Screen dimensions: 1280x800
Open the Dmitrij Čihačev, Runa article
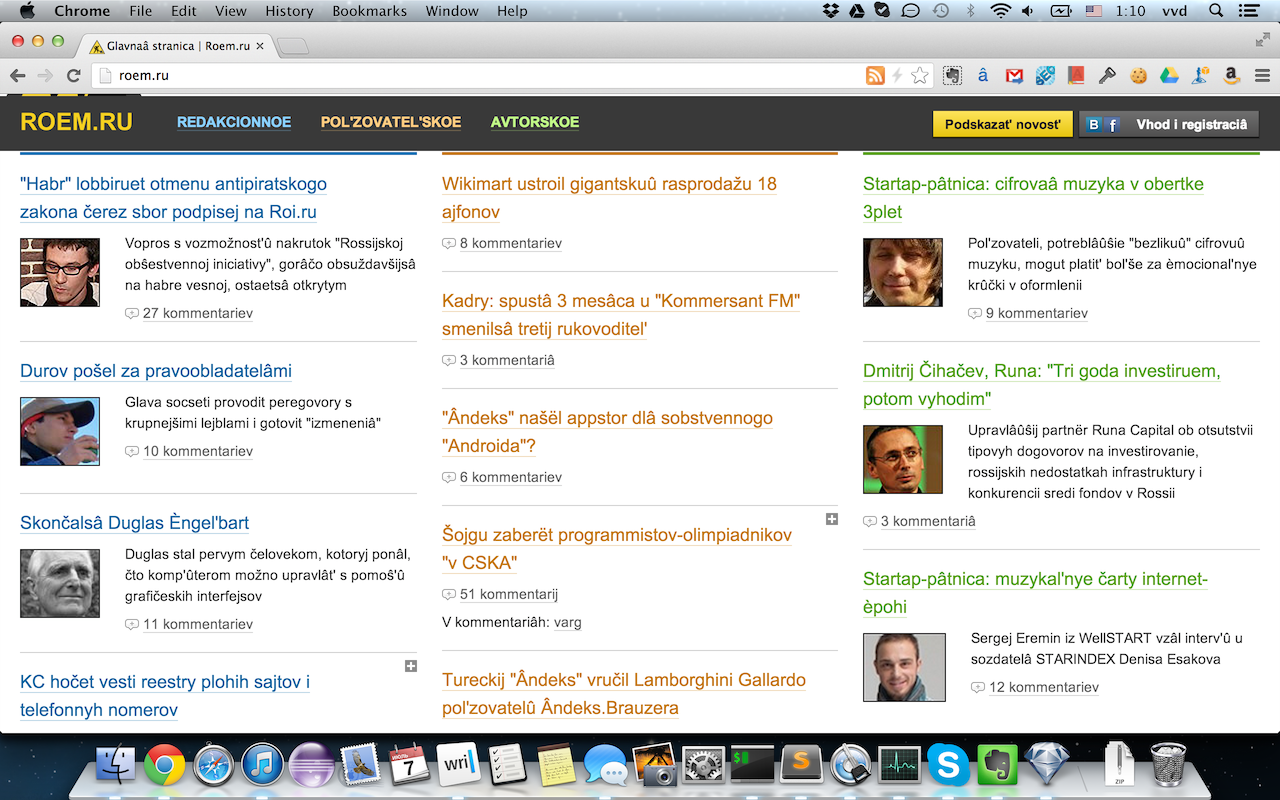(x=1042, y=385)
